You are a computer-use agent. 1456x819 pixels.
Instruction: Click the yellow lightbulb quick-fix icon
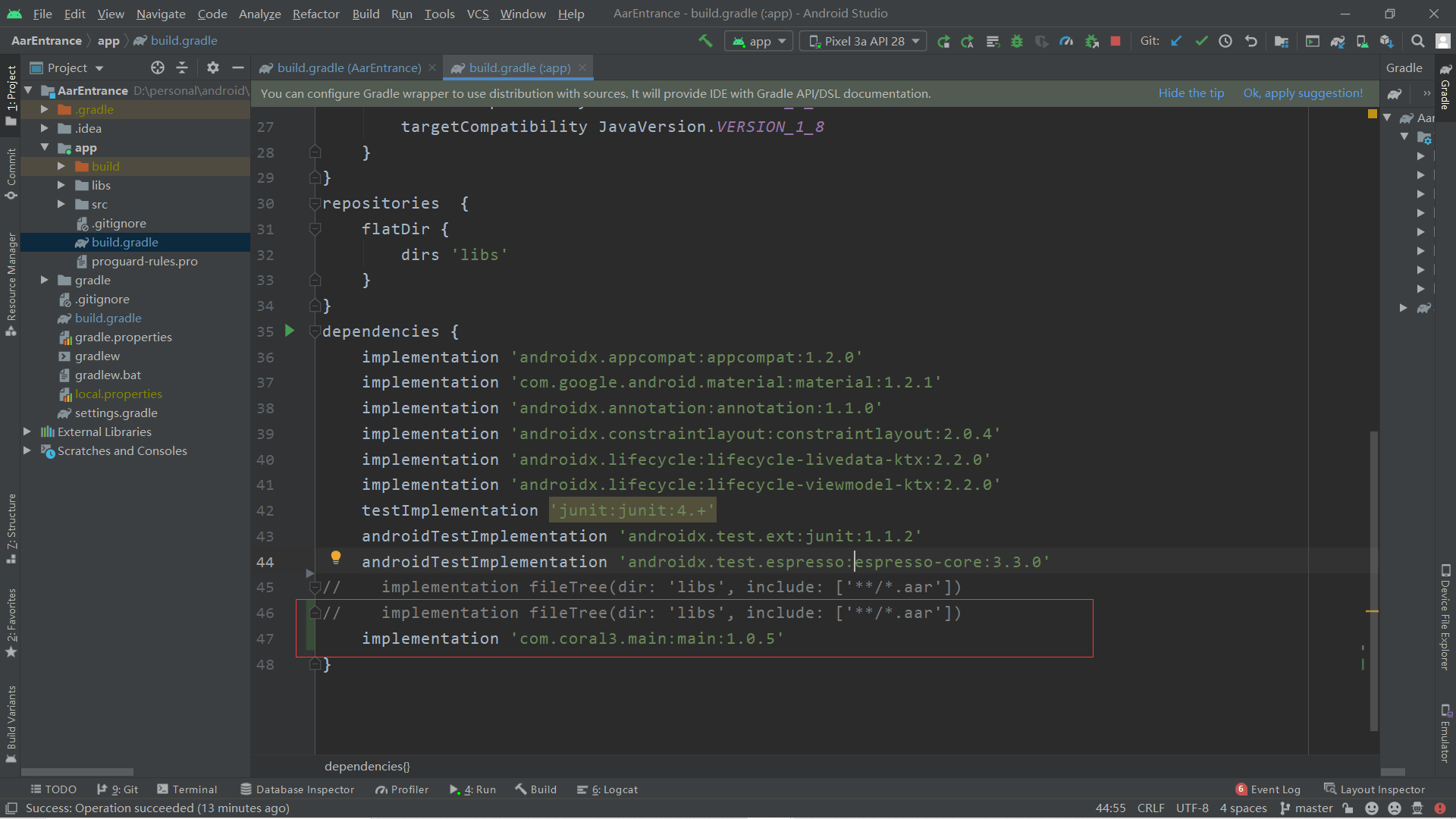[x=335, y=558]
